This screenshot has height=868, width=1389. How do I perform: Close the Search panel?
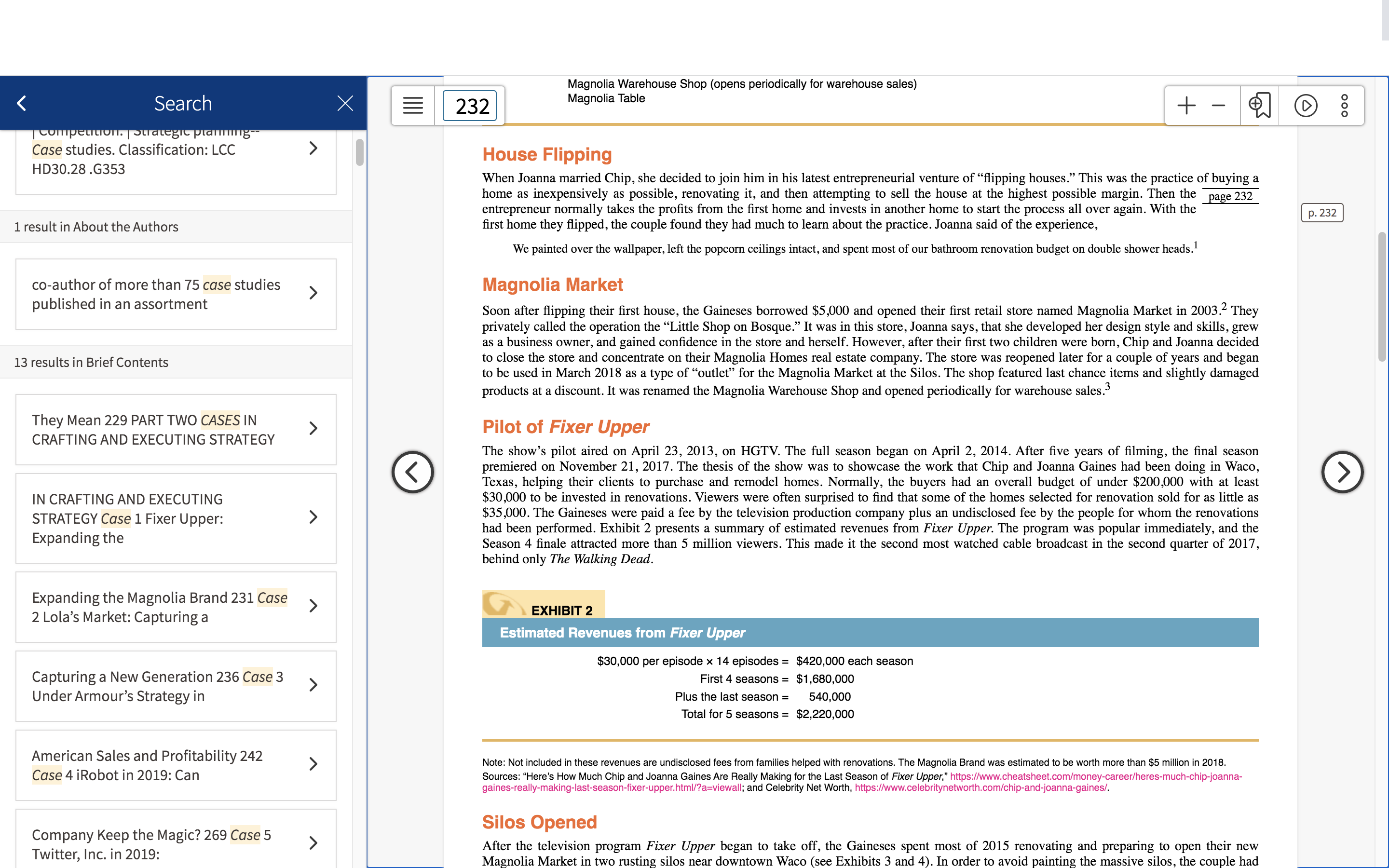click(345, 103)
